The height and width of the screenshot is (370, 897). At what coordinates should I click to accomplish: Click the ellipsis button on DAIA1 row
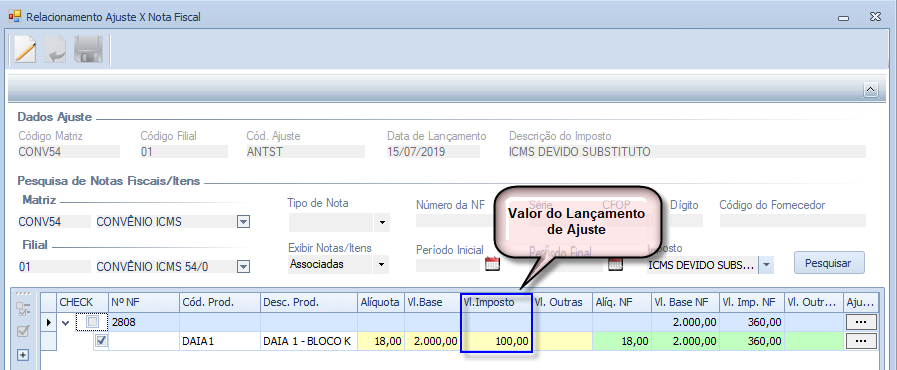pos(860,341)
